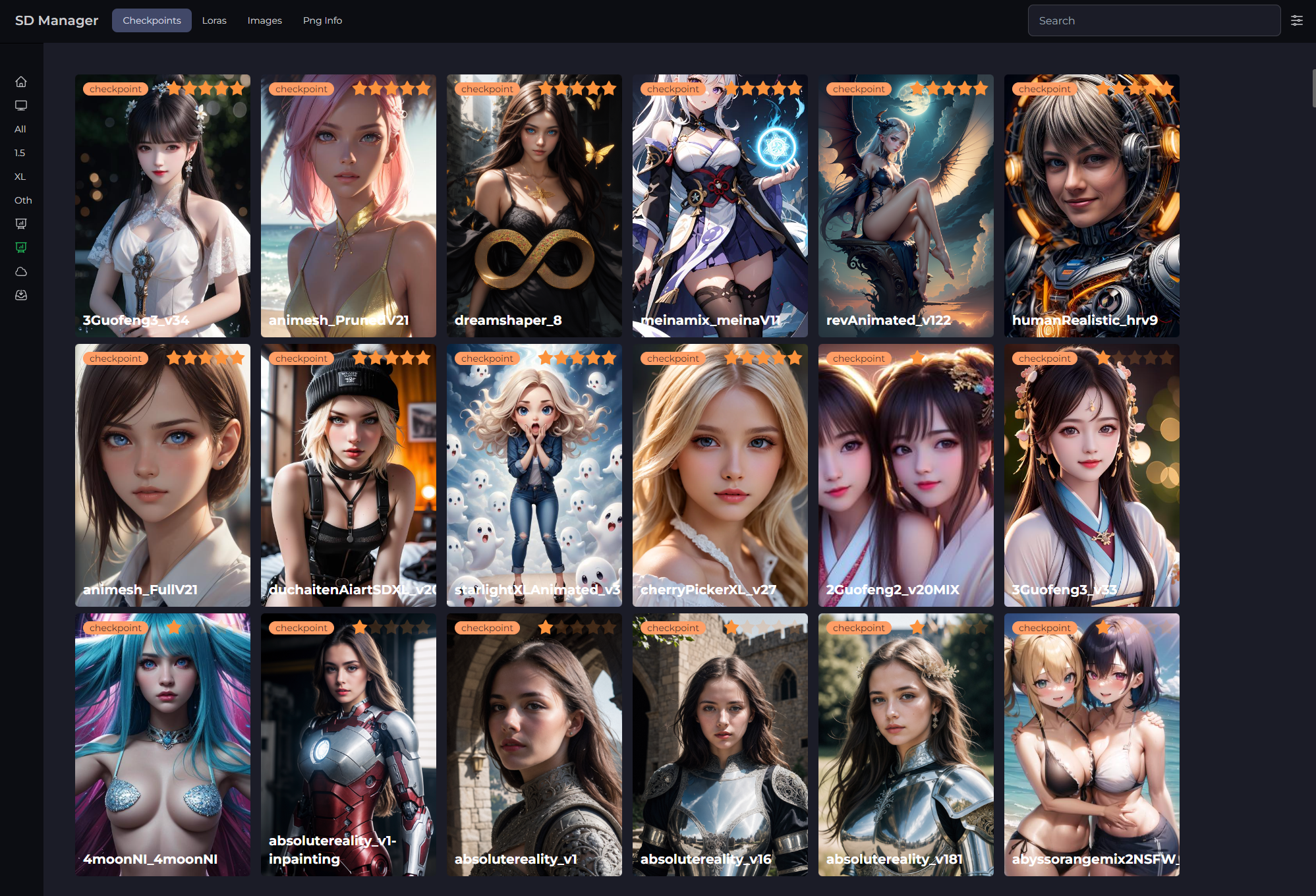Open the Images tab
The width and height of the screenshot is (1316, 896).
pos(264,20)
